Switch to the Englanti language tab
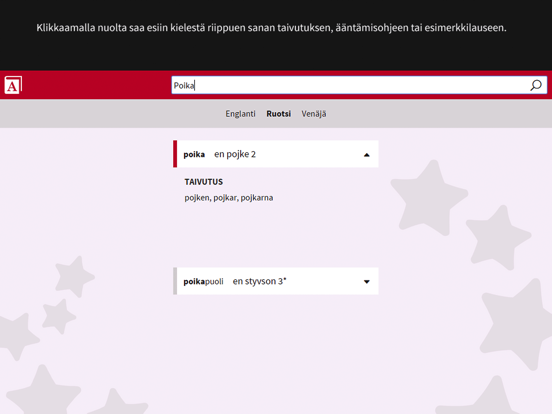The height and width of the screenshot is (414, 552). (x=240, y=114)
